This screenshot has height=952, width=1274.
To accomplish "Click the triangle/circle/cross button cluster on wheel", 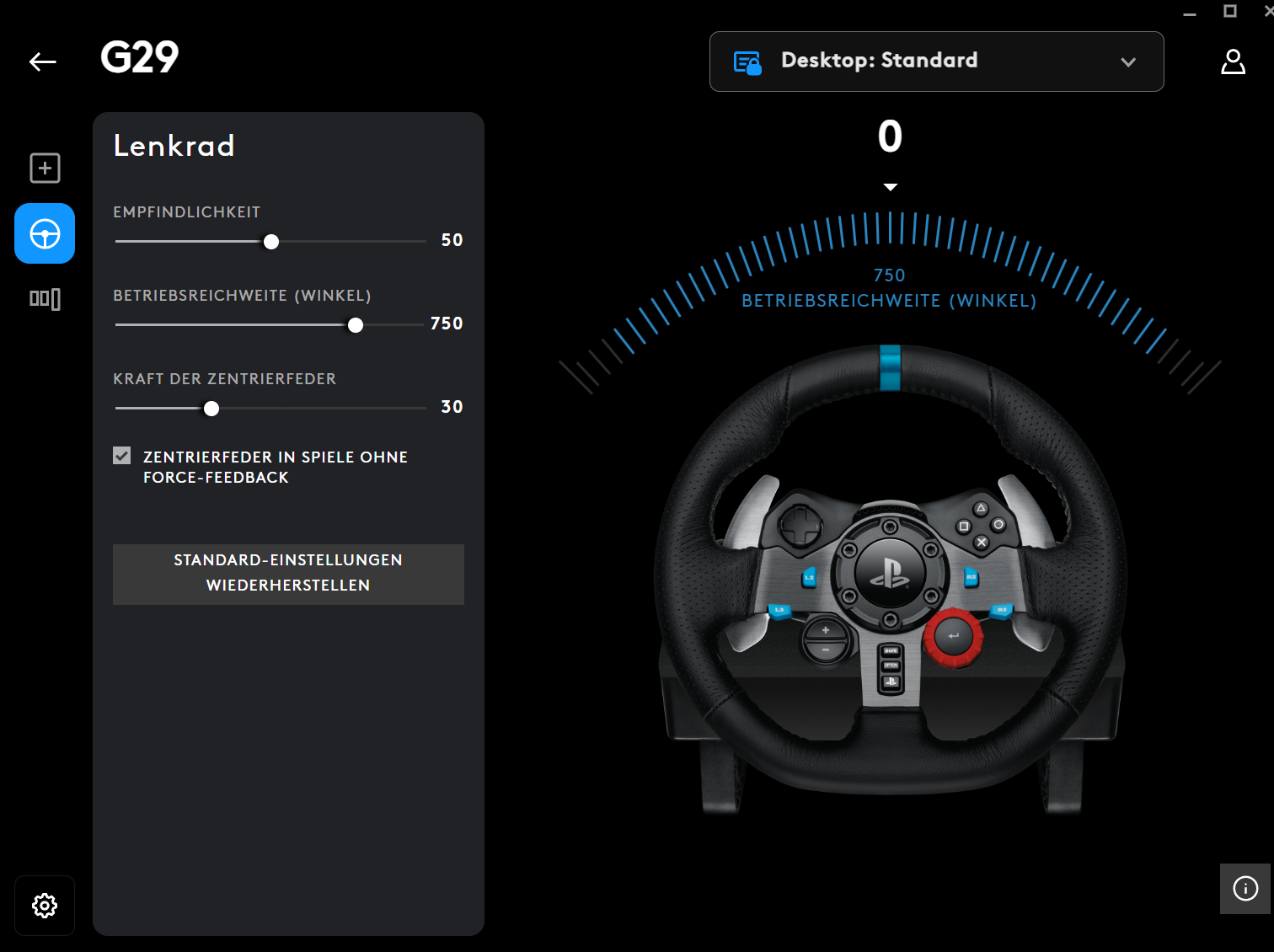I will [981, 525].
